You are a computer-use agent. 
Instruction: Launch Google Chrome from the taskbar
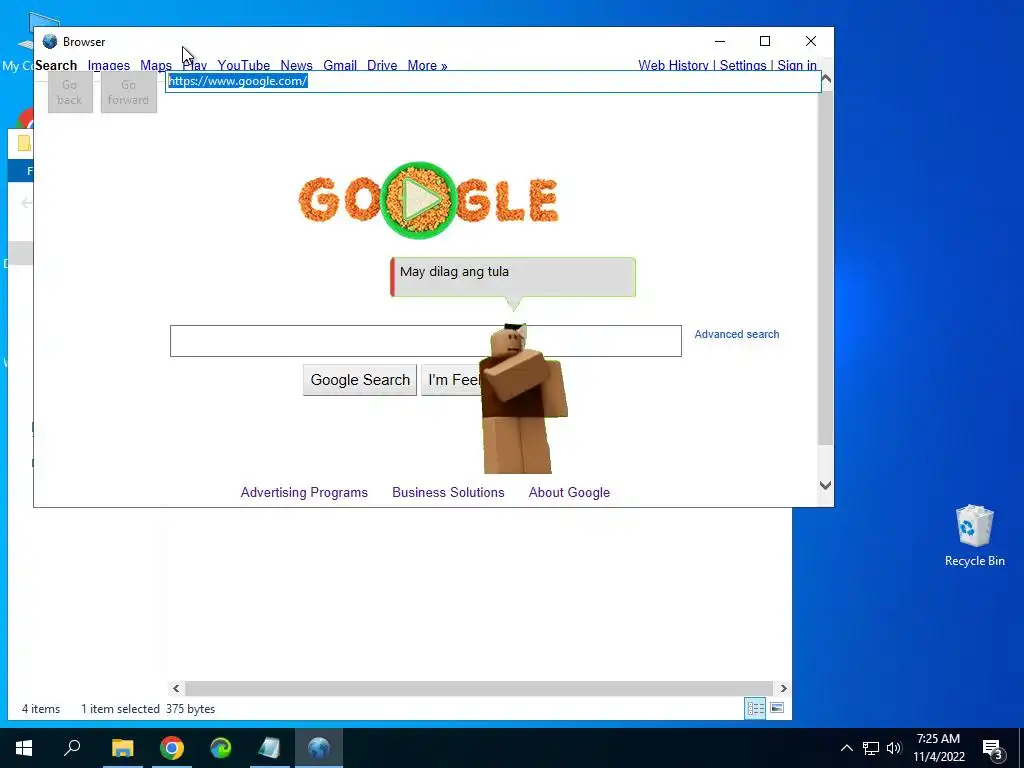172,748
